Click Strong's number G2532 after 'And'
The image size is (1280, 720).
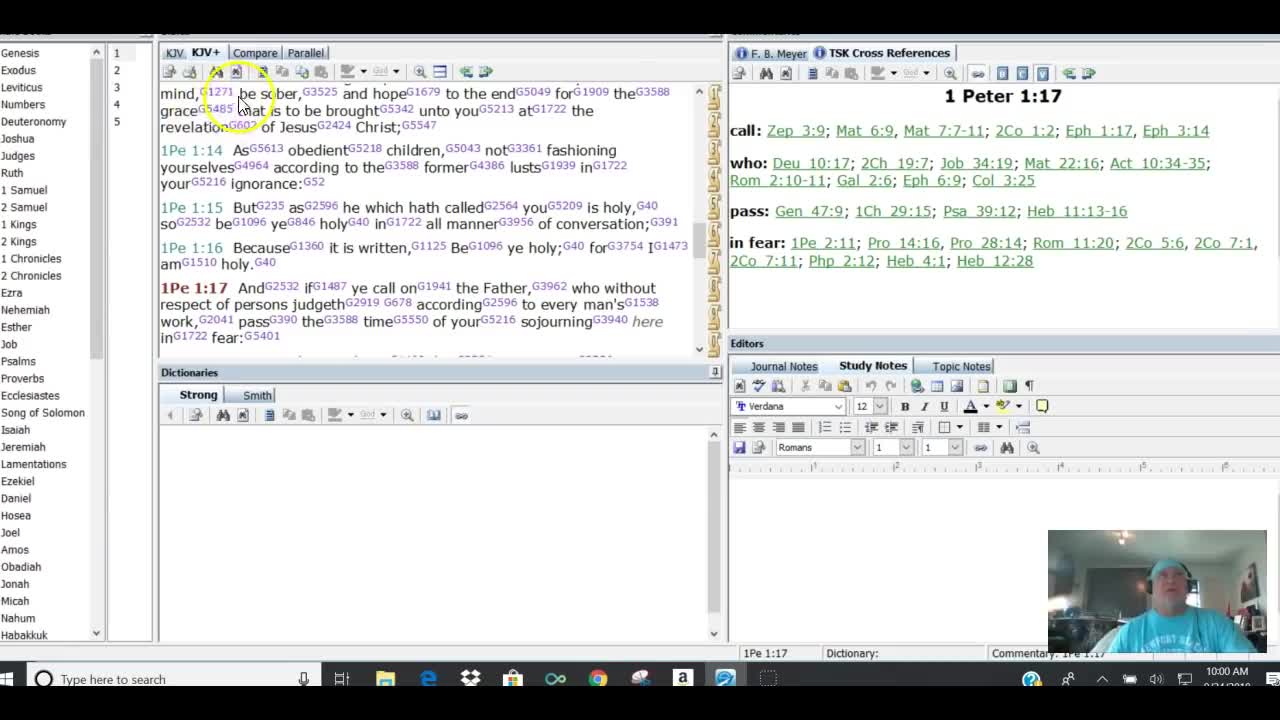pyautogui.click(x=283, y=286)
